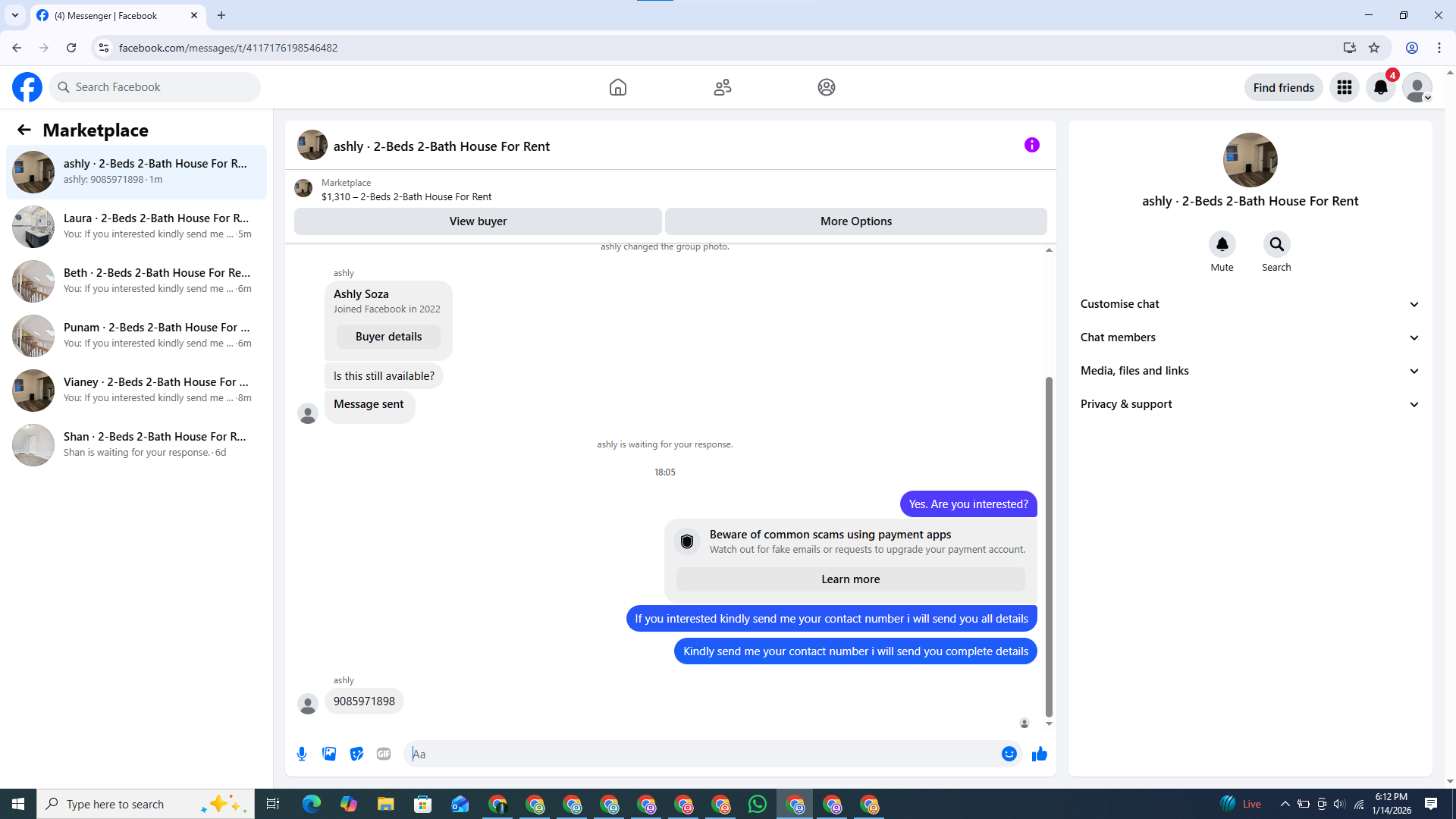Click the voice clip microphone icon
The width and height of the screenshot is (1456, 819).
point(302,754)
